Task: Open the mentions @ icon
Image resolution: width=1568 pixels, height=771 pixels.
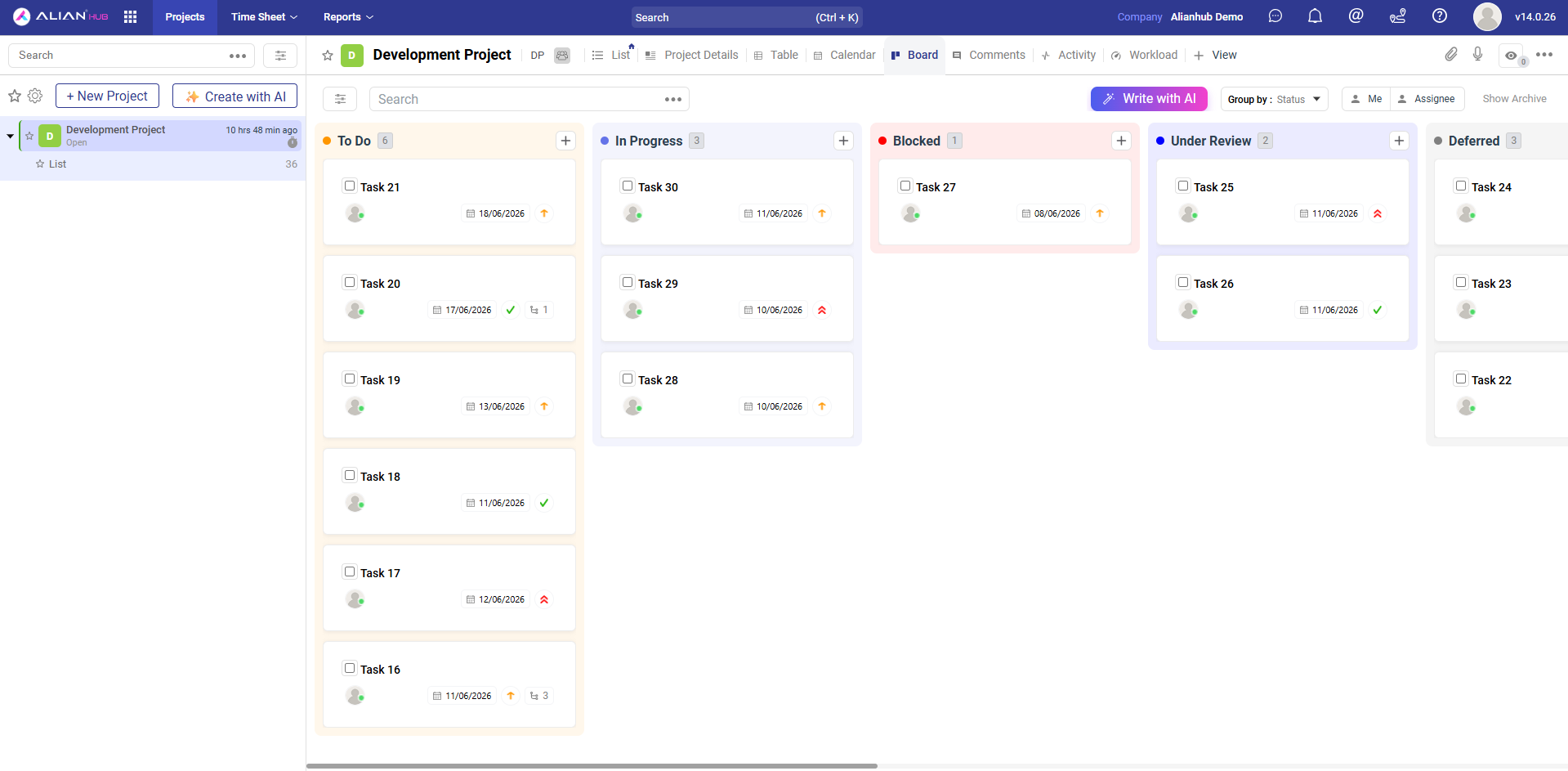Action: (1356, 16)
